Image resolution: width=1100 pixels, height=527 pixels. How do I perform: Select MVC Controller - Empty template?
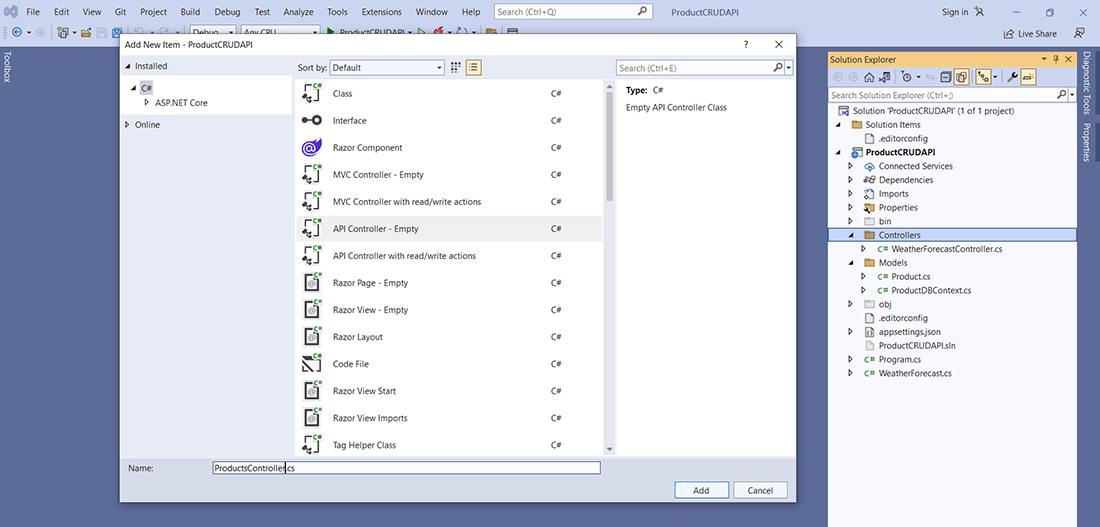[x=449, y=175]
